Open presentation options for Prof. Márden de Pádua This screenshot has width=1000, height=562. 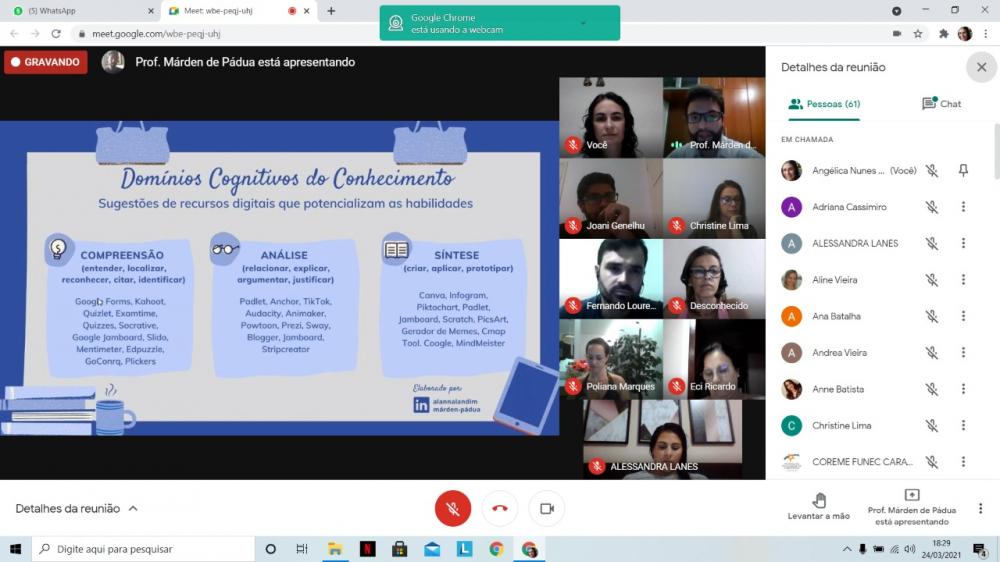click(x=911, y=508)
